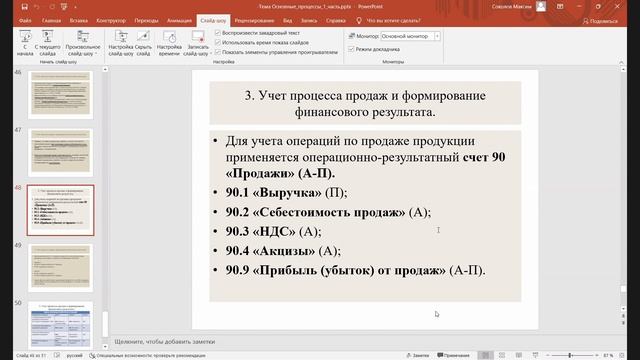
Task: Click spell check icon in status bar
Action: pos(57,356)
